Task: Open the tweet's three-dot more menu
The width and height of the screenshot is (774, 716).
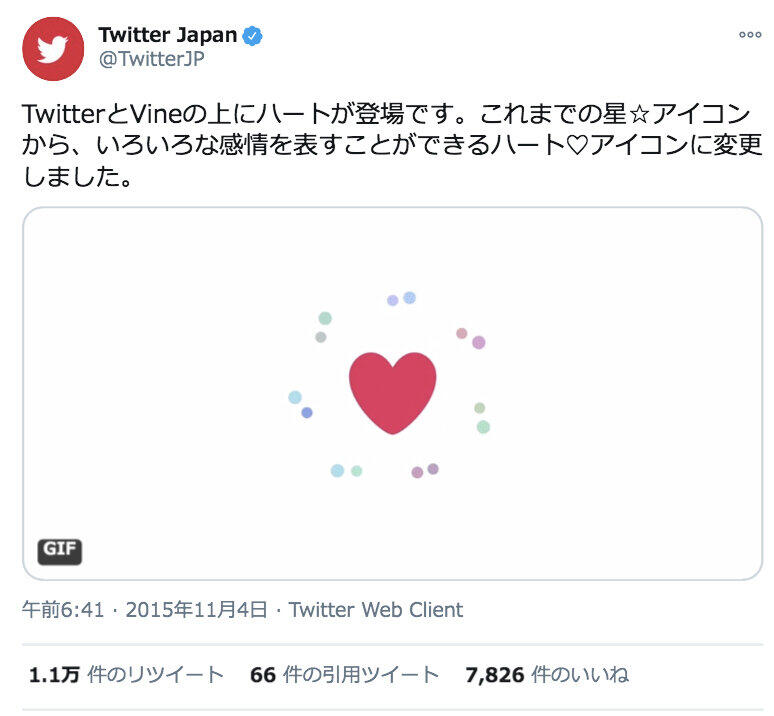Action: coord(749,35)
